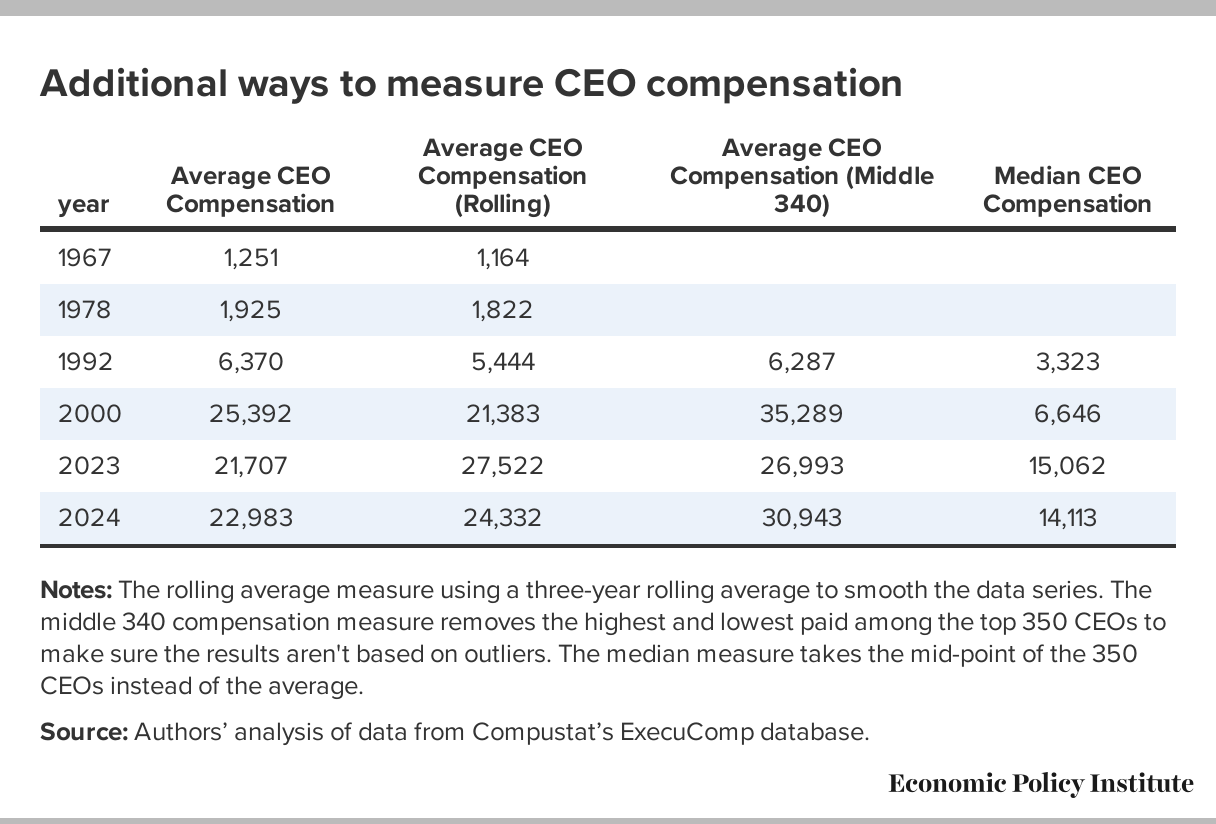Screen dimensions: 1216x824
Task: Click the 1992 year row label
Action: [x=86, y=362]
